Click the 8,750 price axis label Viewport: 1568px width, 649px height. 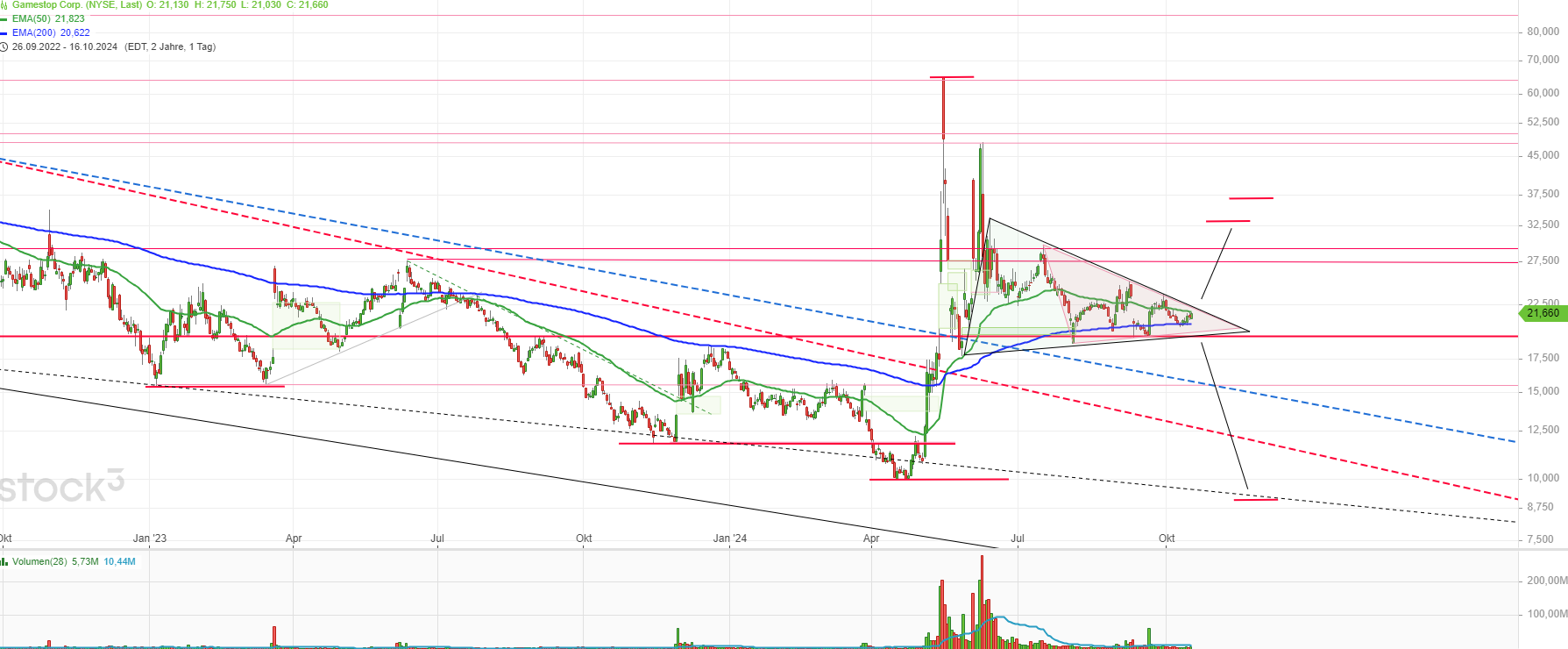click(1541, 507)
